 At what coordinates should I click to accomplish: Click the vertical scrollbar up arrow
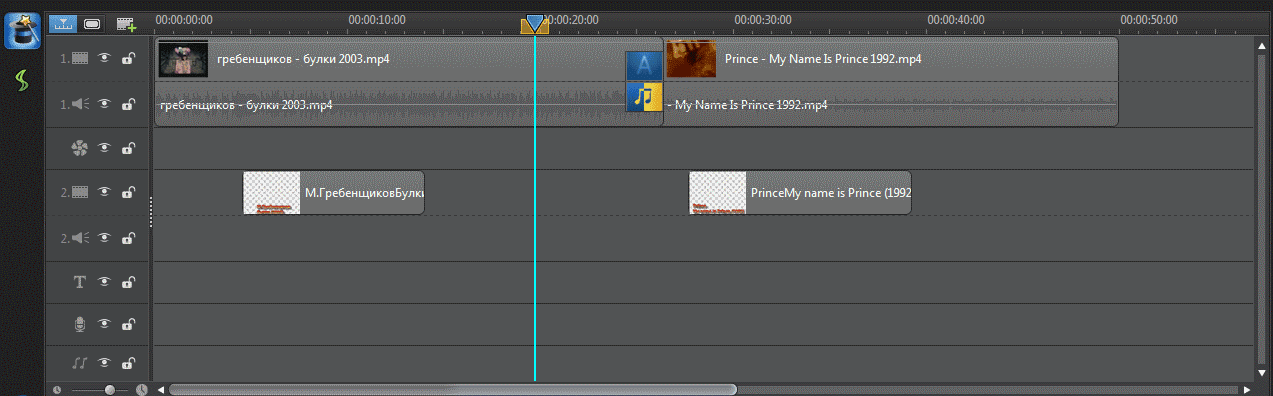[1261, 45]
